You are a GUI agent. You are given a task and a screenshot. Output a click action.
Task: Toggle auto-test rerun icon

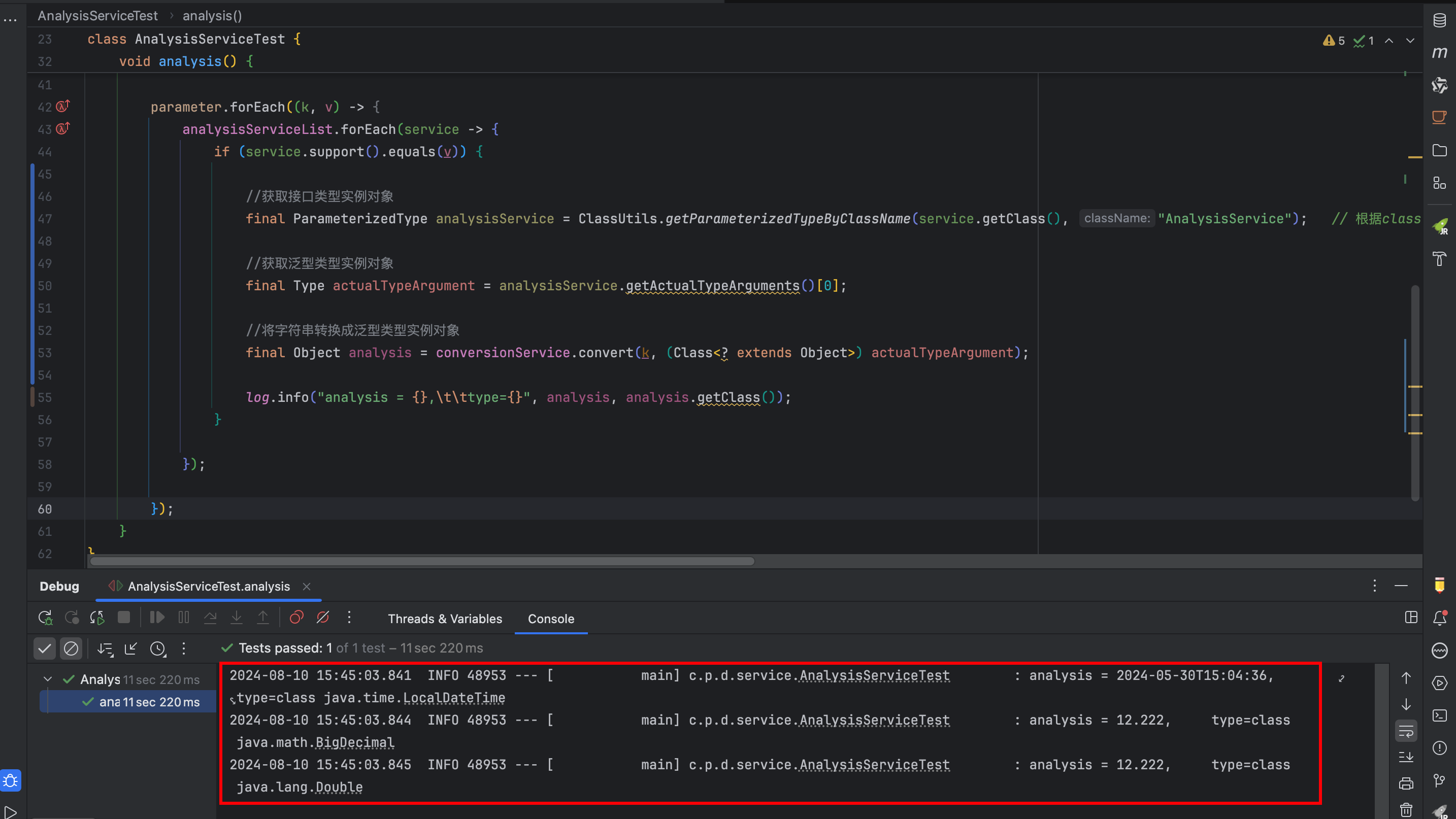(97, 618)
